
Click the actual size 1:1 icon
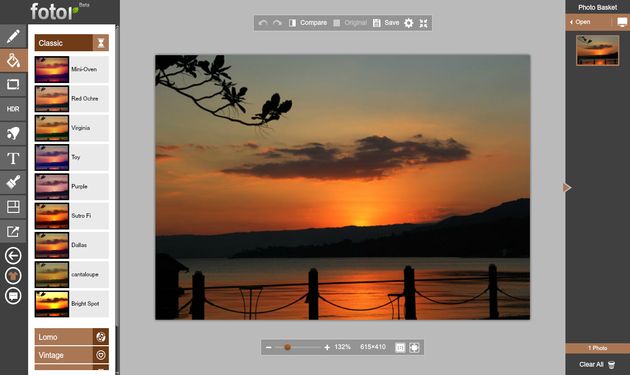pyautogui.click(x=400, y=347)
